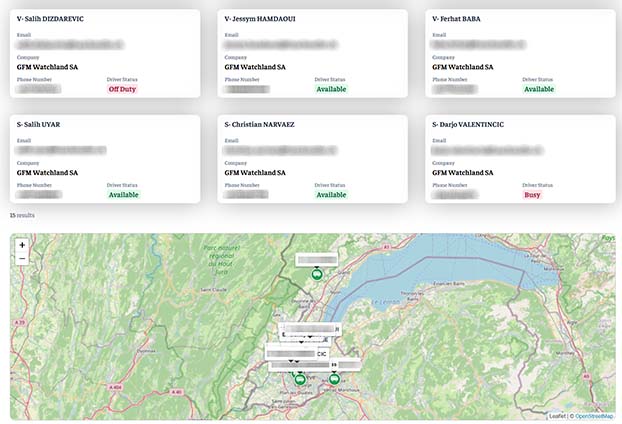Click the Saint-Claude town label on map
This screenshot has height=424, width=622.
[x=213, y=290]
